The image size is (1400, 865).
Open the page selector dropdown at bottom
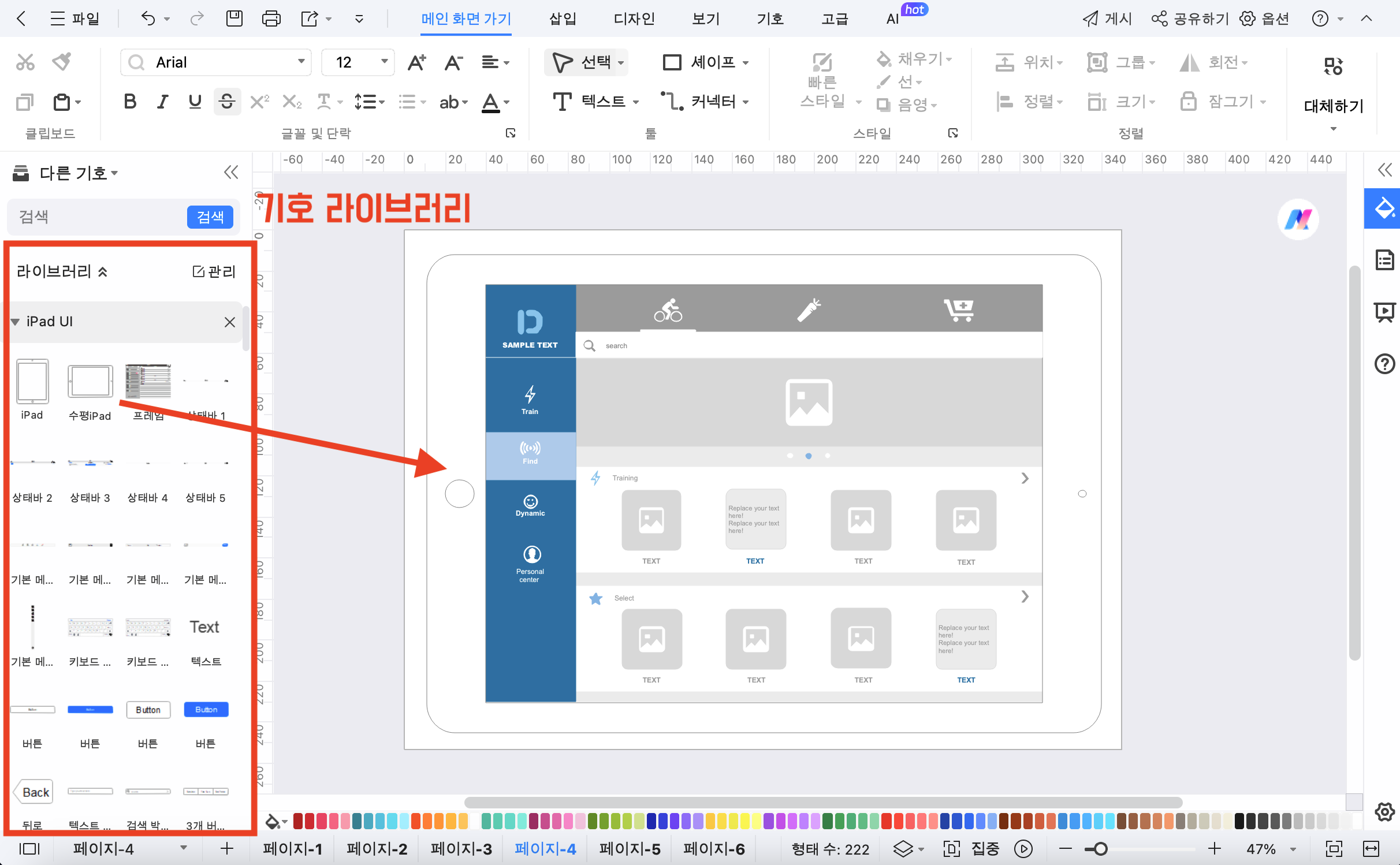[183, 848]
